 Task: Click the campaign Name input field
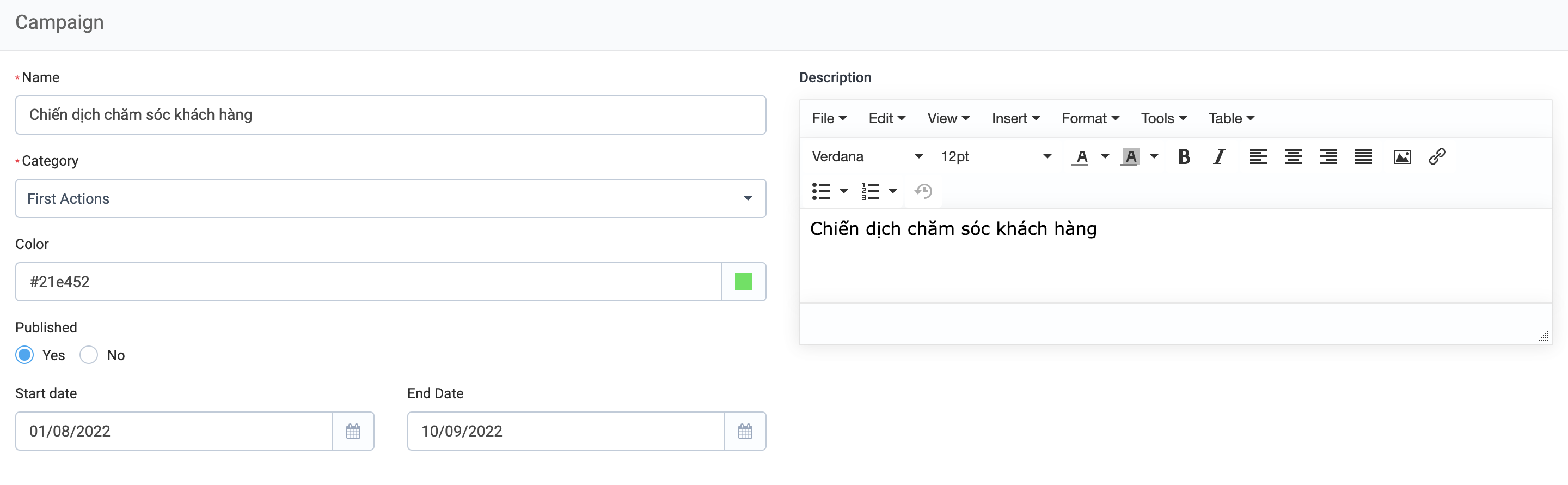390,115
